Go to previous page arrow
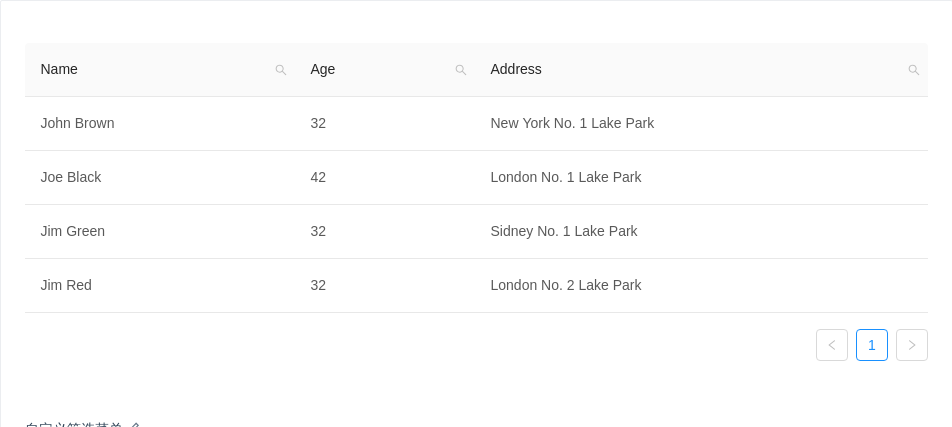The image size is (952, 427). [x=832, y=345]
